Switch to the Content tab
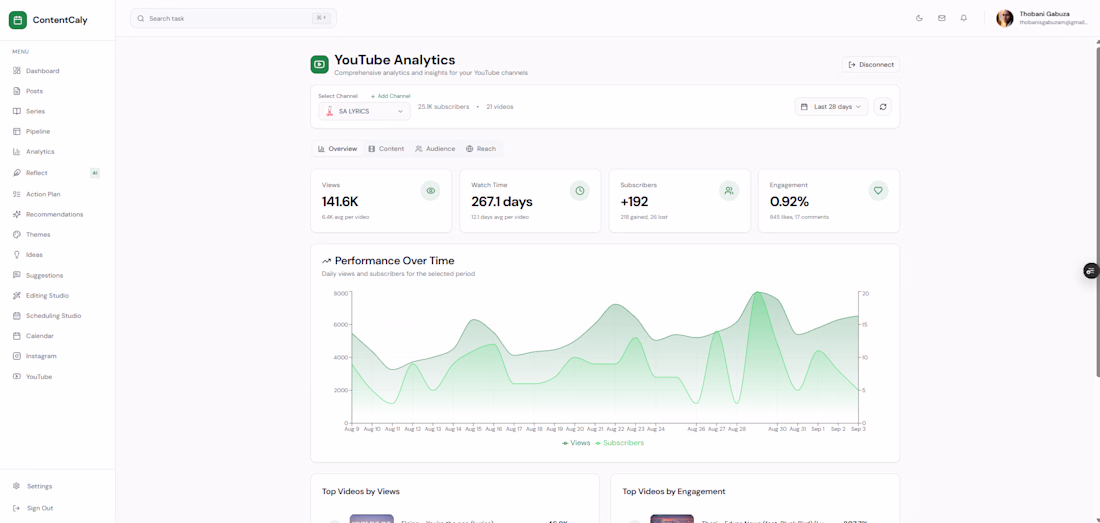 (386, 149)
